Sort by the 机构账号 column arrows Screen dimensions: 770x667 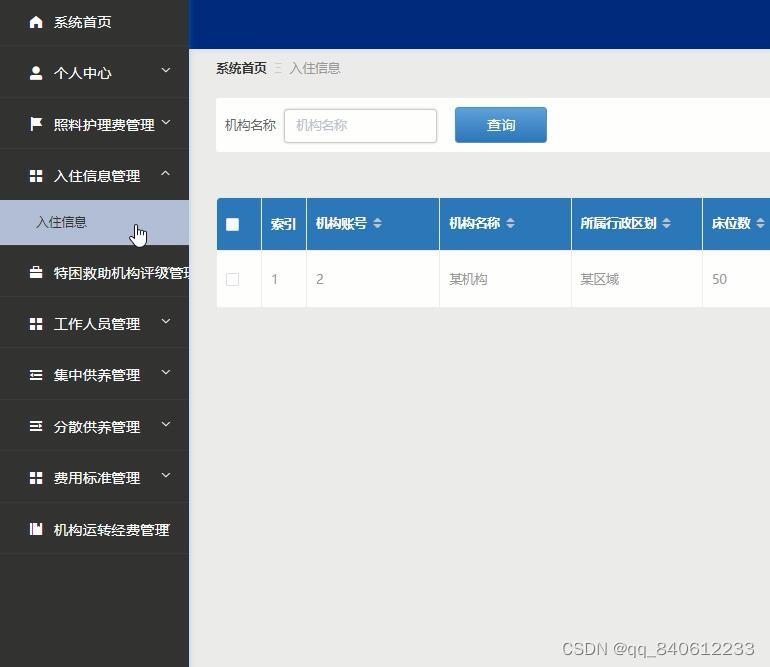tap(377, 223)
